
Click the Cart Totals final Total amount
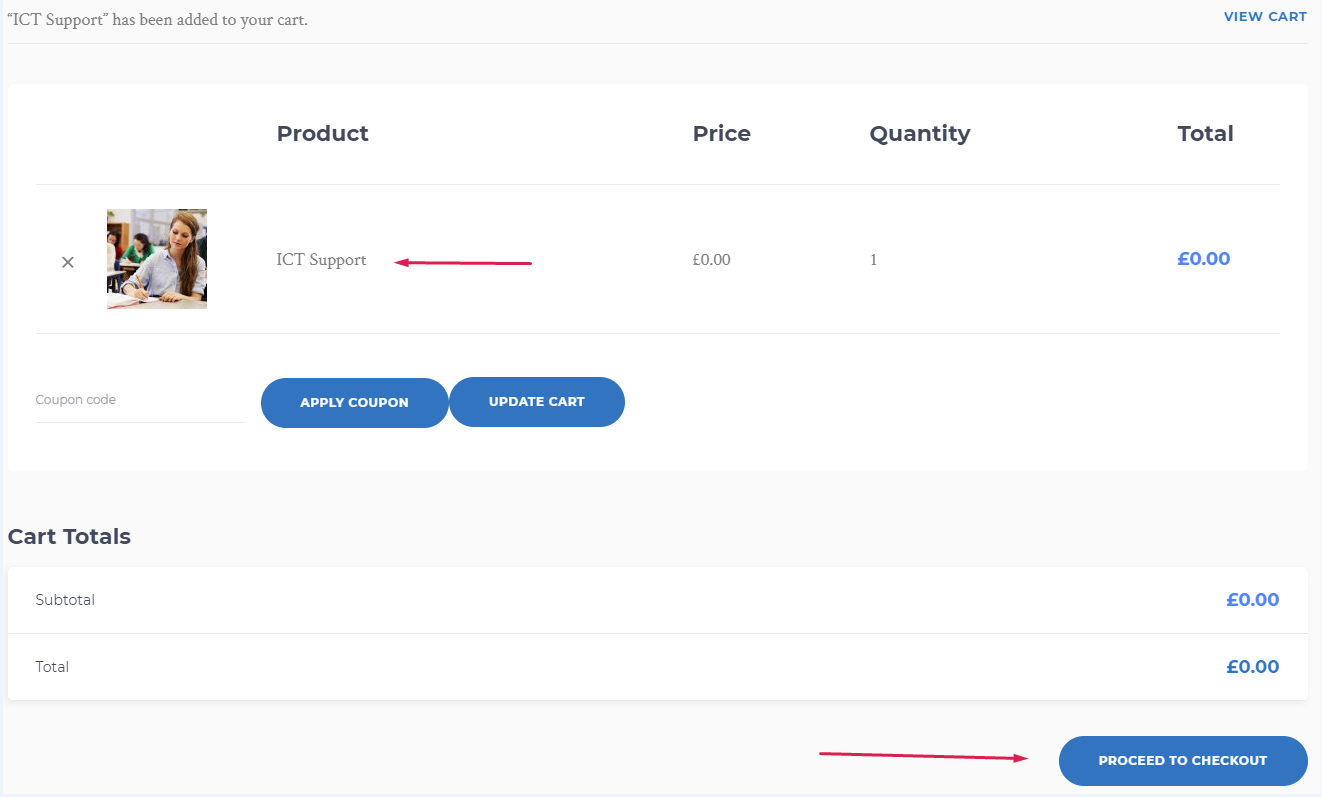tap(1253, 667)
